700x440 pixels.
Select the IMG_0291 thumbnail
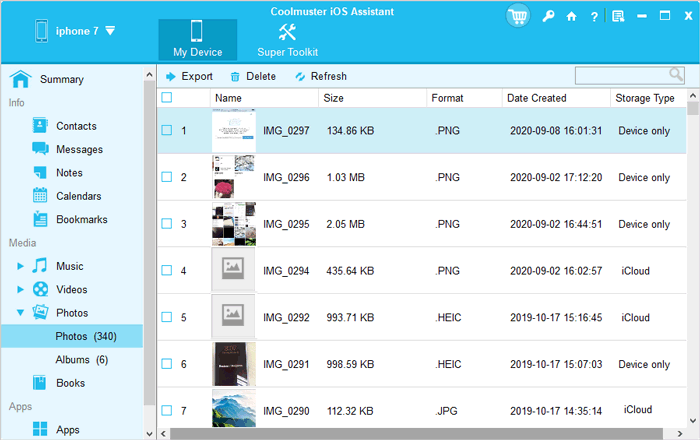234,364
